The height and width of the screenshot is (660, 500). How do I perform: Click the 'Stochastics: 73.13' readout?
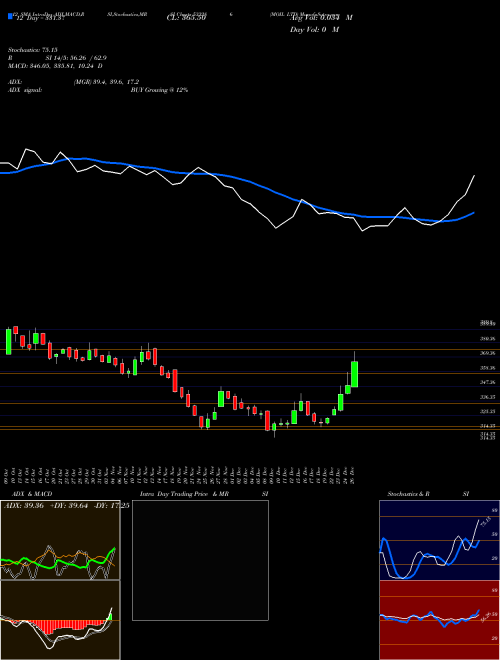tap(32, 50)
